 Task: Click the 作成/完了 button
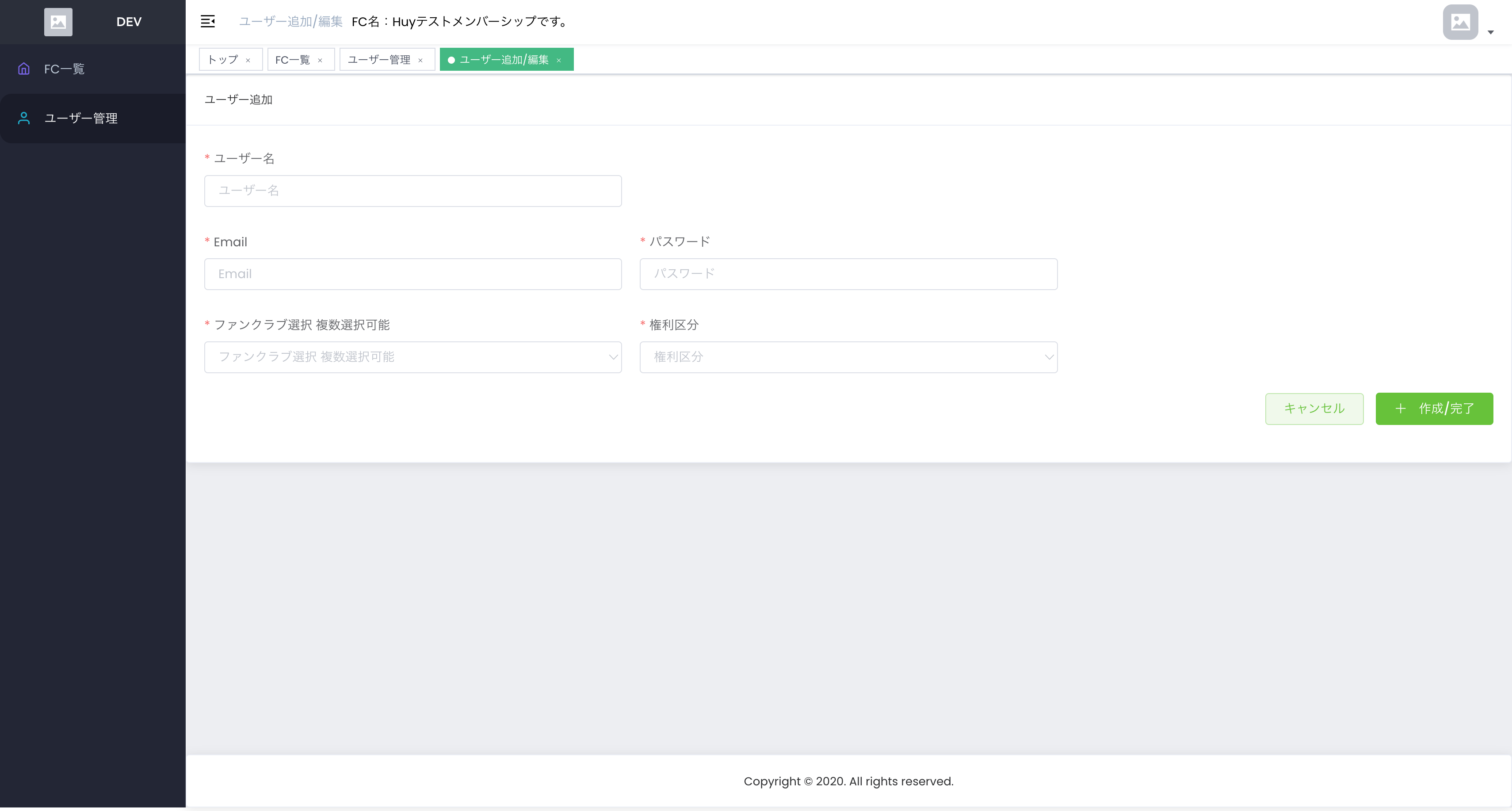click(1434, 409)
